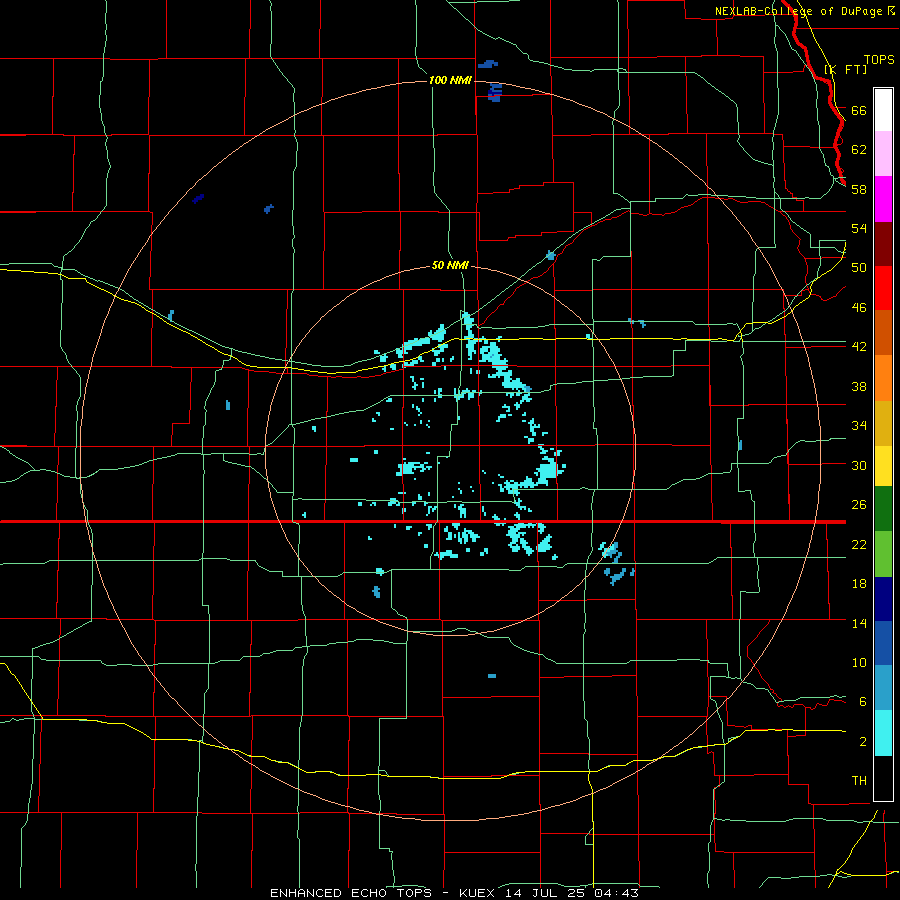Click the light green legend swatch
This screenshot has height=900, width=900.
[883, 554]
